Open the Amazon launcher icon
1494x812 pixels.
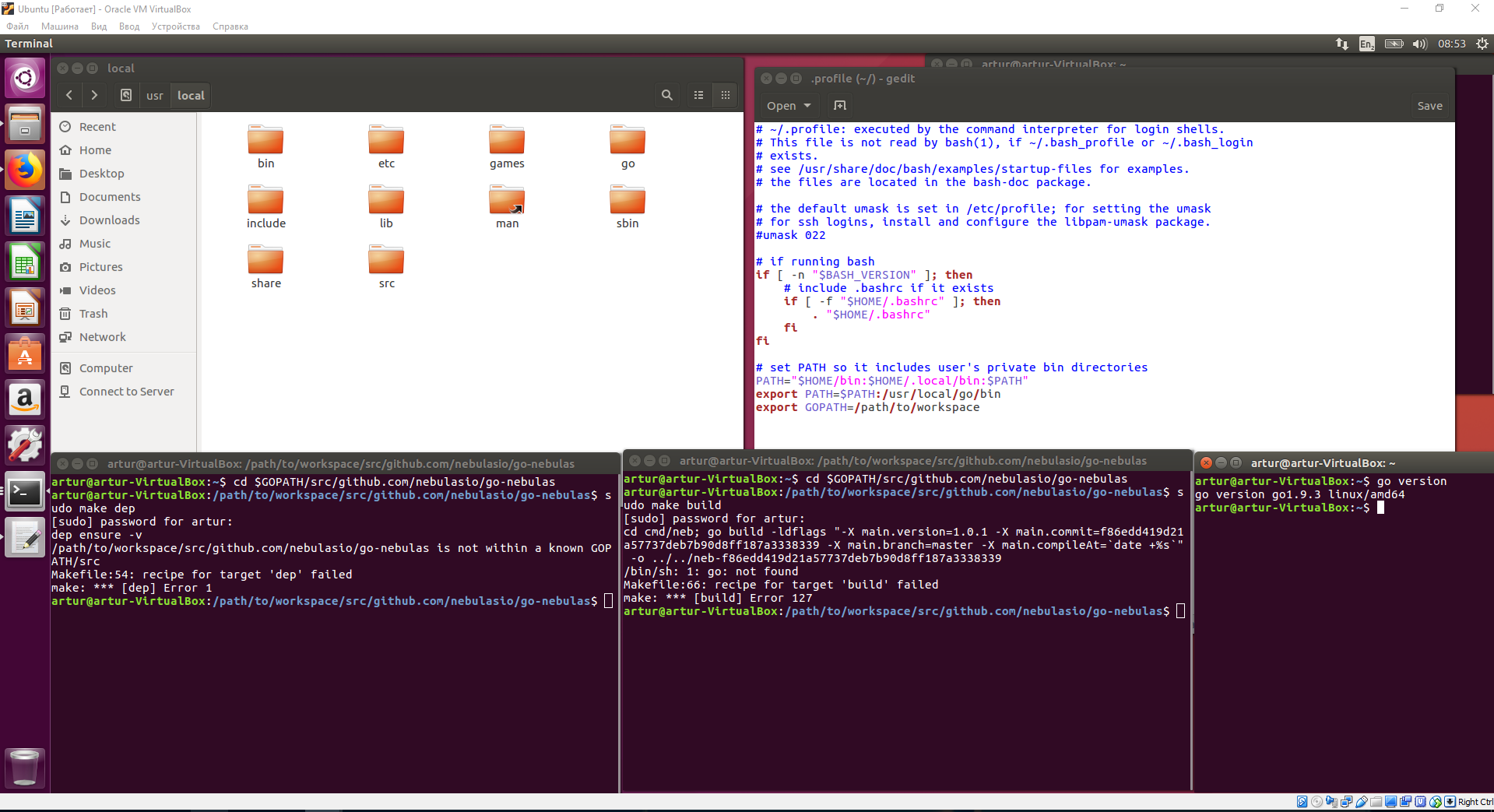click(x=25, y=399)
